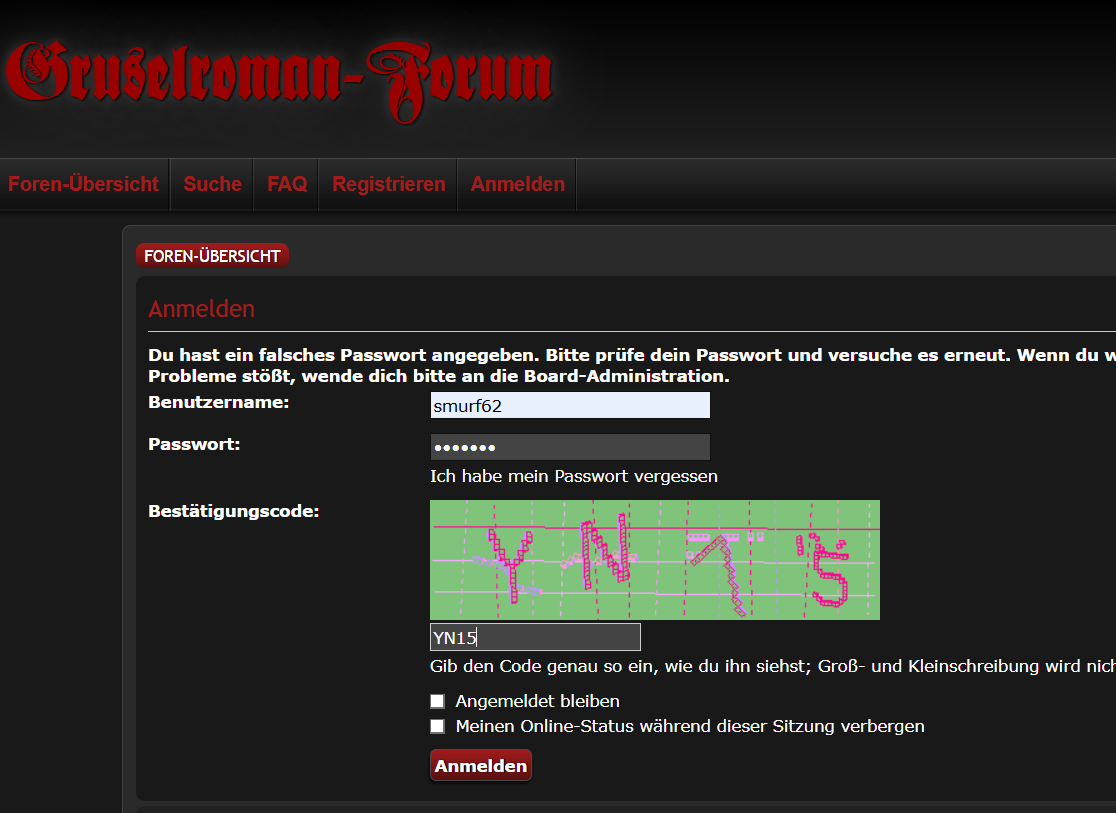Open the Suche navigation item
Viewport: 1116px width, 813px height.
(x=212, y=184)
